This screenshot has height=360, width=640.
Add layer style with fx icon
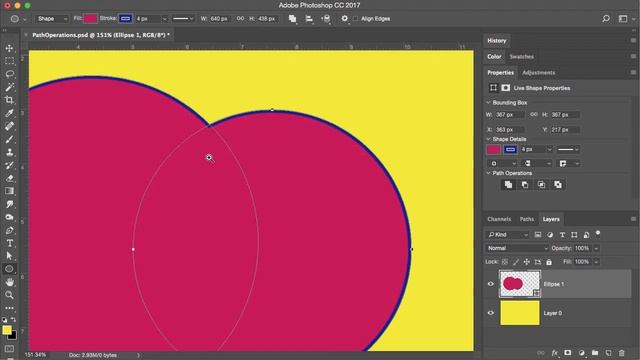point(554,353)
